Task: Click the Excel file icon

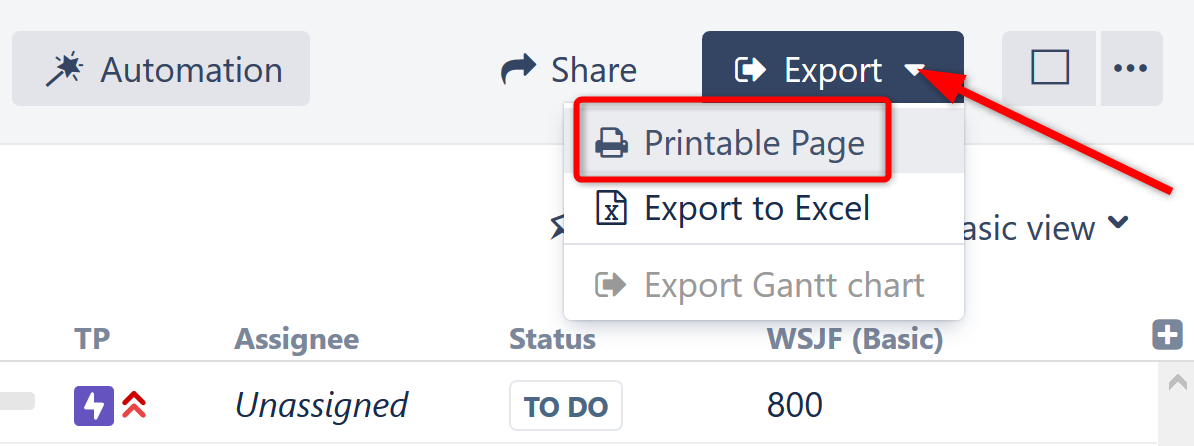Action: point(611,208)
